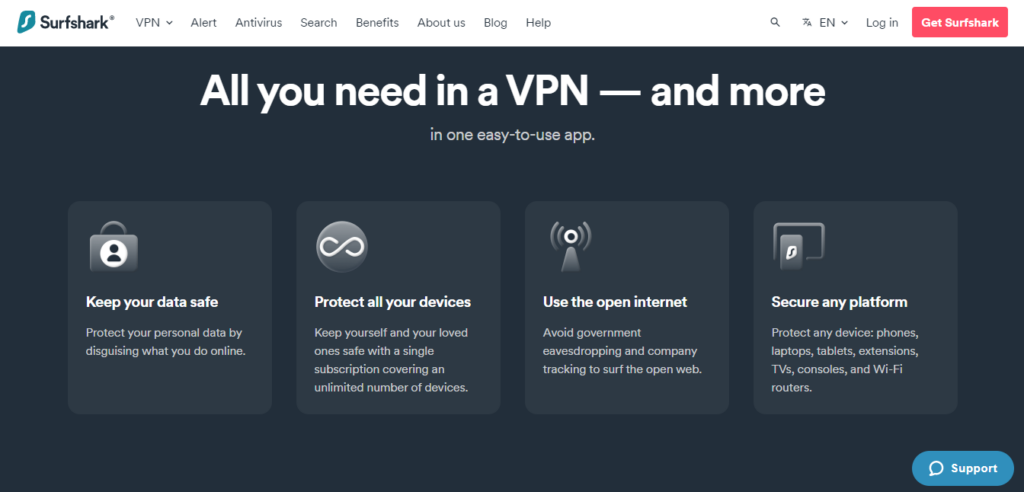Image resolution: width=1024 pixels, height=492 pixels.
Task: Click the Support chat bubble icon
Action: point(936,468)
